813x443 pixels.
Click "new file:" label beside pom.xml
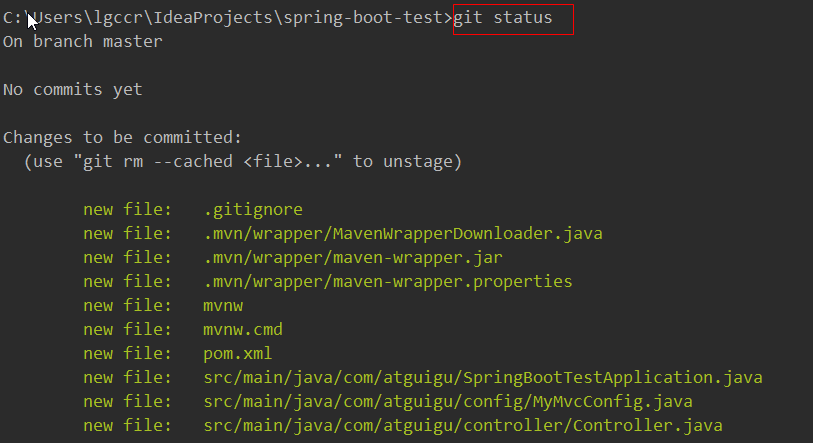click(x=128, y=354)
